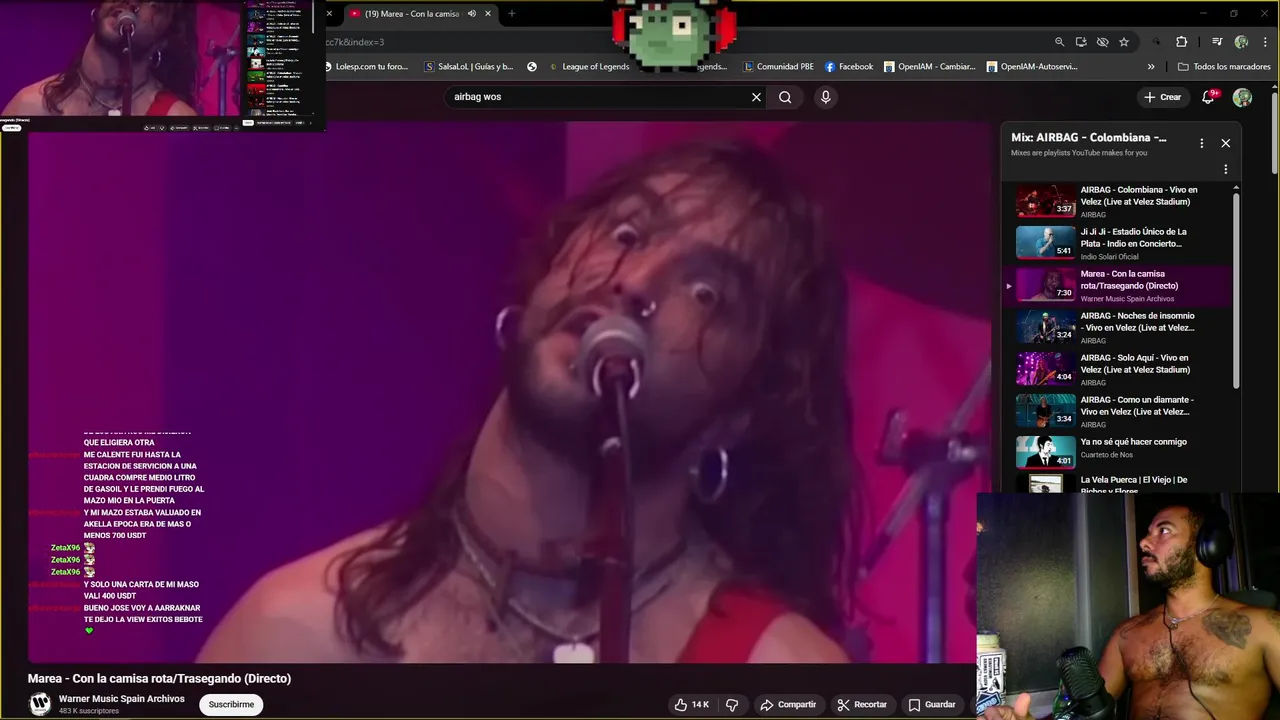Click the 483 K suscriptores text
The image size is (1280, 720).
[x=89, y=711]
